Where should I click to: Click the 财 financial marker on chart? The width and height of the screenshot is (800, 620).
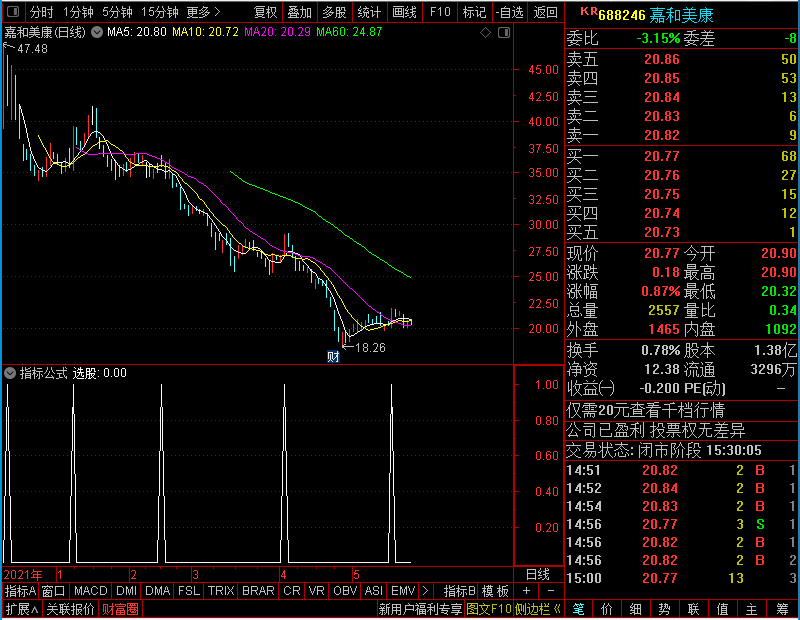333,357
